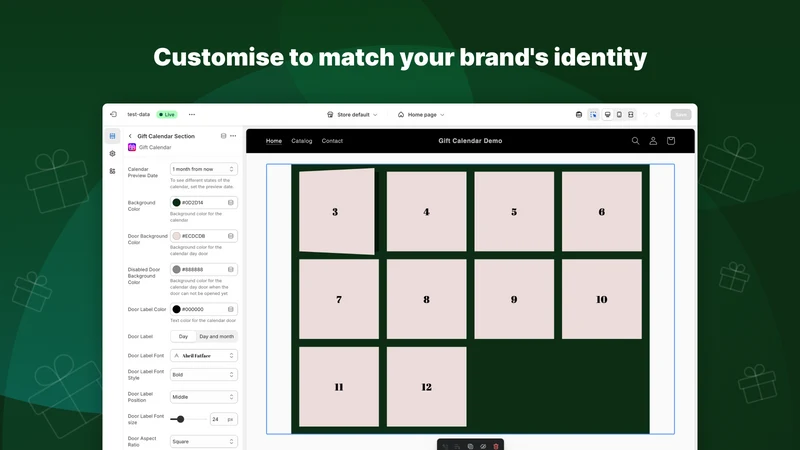This screenshot has height=450, width=800.
Task: Open store search in the preview header
Action: [x=635, y=141]
